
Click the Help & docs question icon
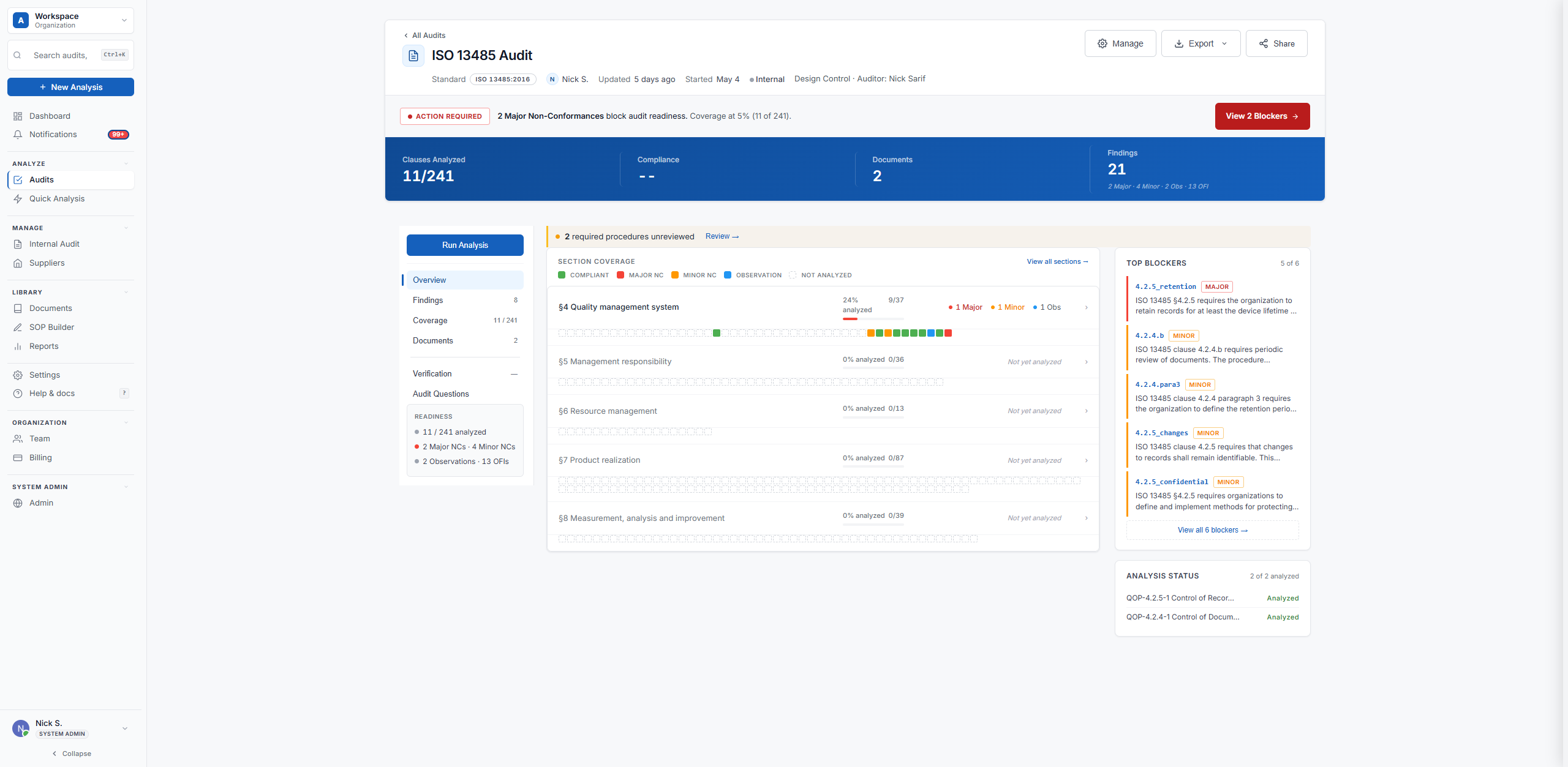18,394
